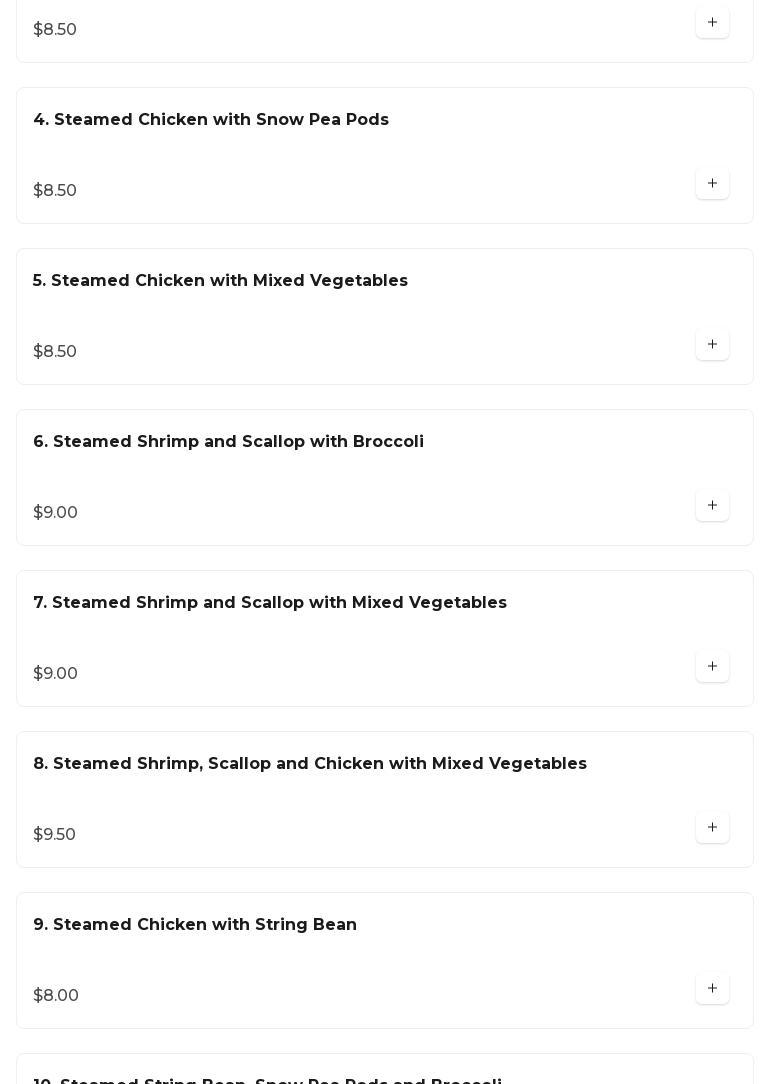Image resolution: width=770 pixels, height=1084 pixels.
Task: Add Steamed Chicken with Snow Pea Pods
Action: pyautogui.click(x=712, y=184)
